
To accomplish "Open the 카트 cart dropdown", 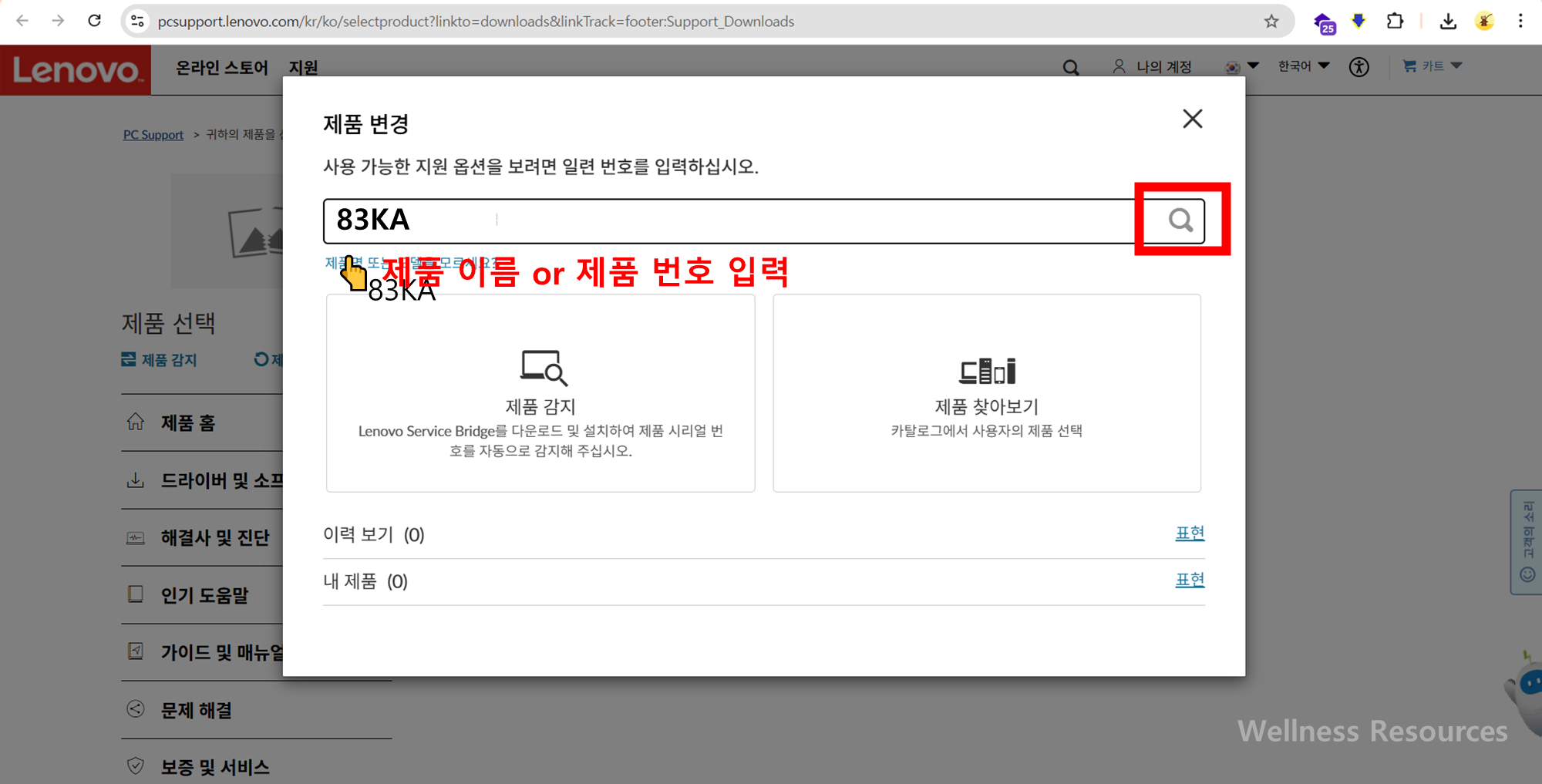I will (1433, 66).
